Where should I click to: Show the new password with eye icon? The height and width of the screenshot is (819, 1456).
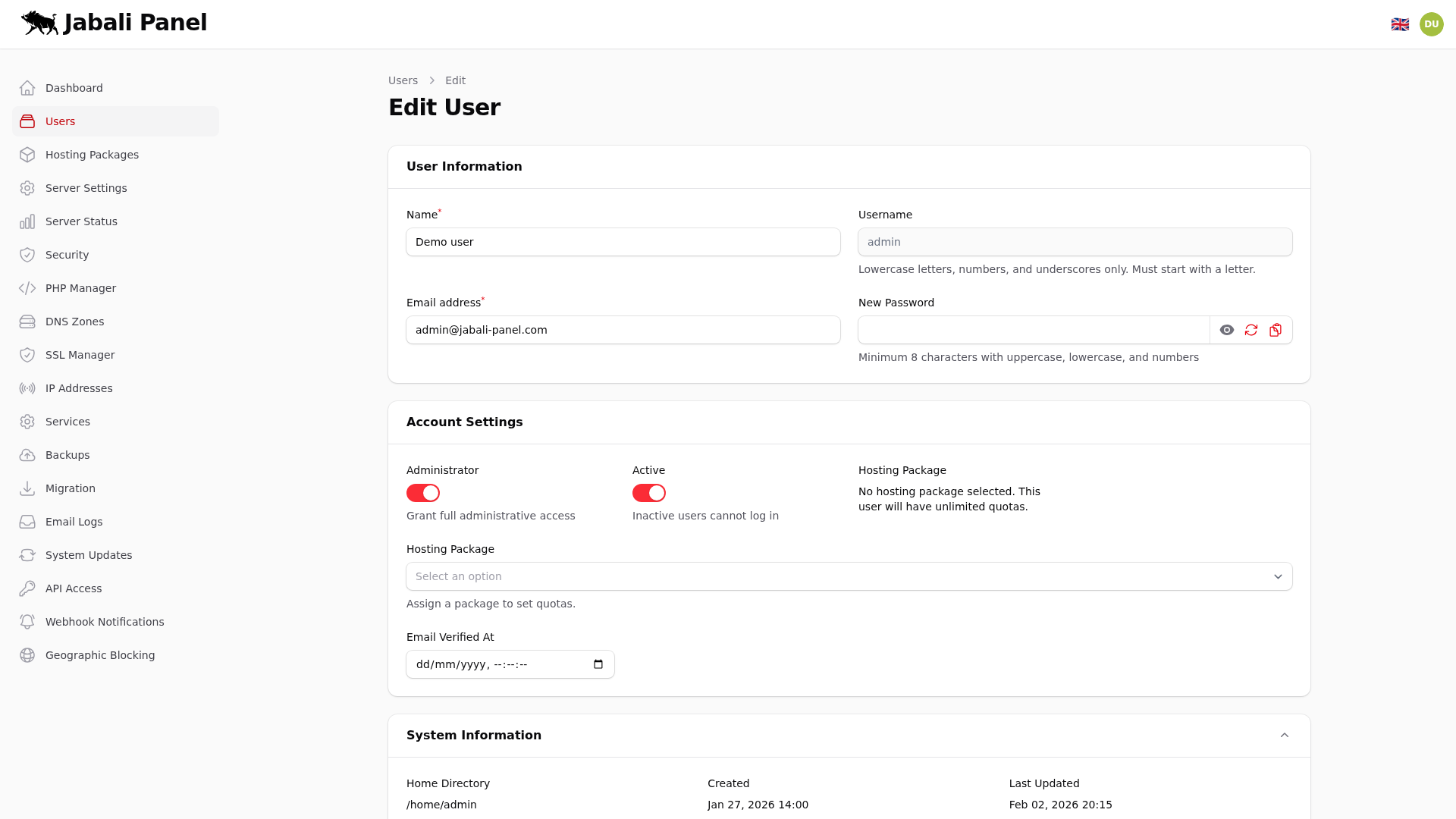pyautogui.click(x=1227, y=330)
